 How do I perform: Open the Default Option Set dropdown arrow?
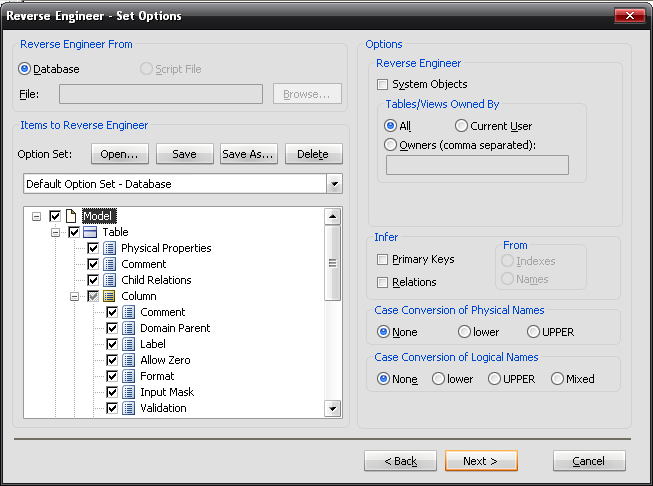coord(334,184)
